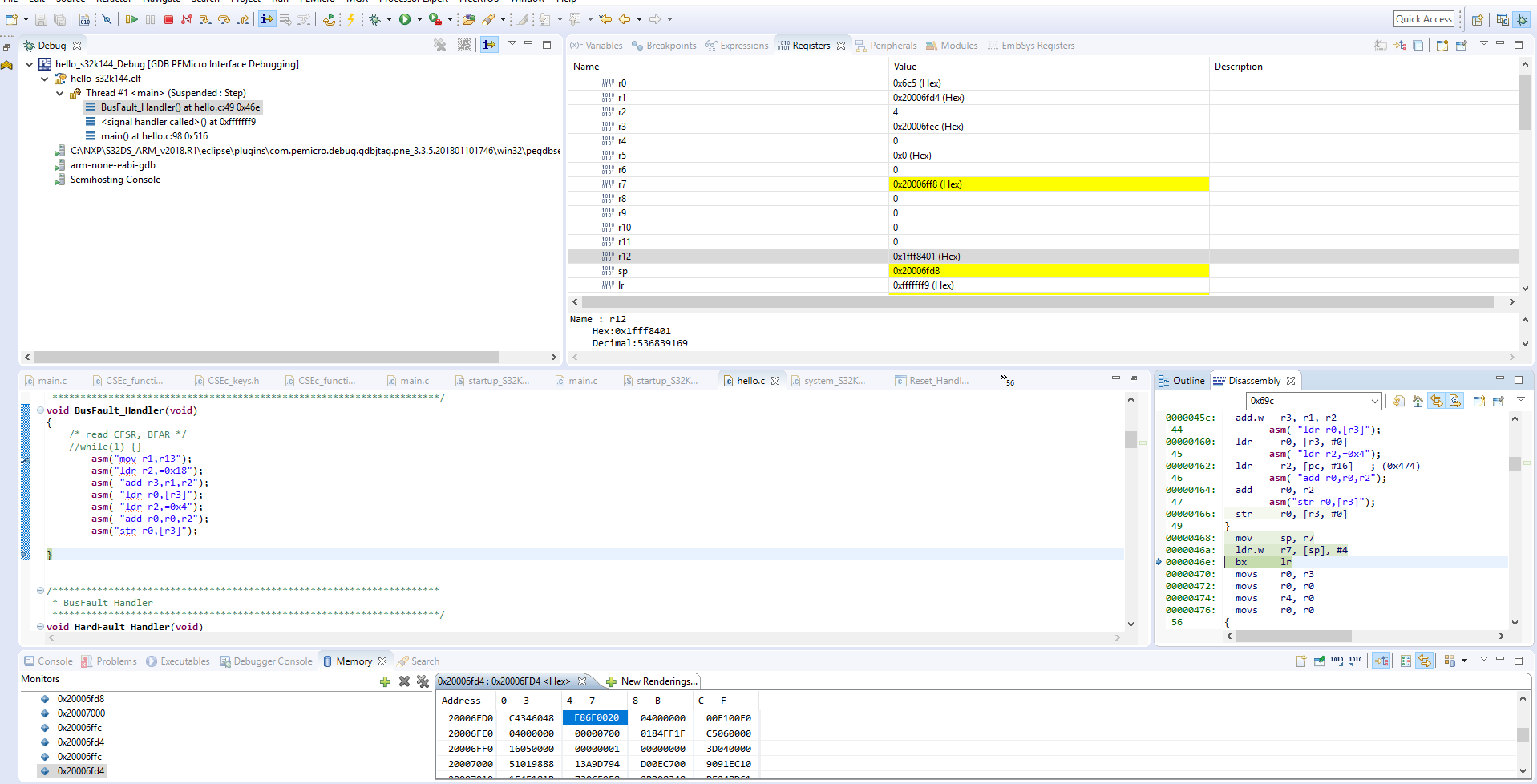The image size is (1537, 784).
Task: Pin the active memory monitor
Action: coord(1320,661)
